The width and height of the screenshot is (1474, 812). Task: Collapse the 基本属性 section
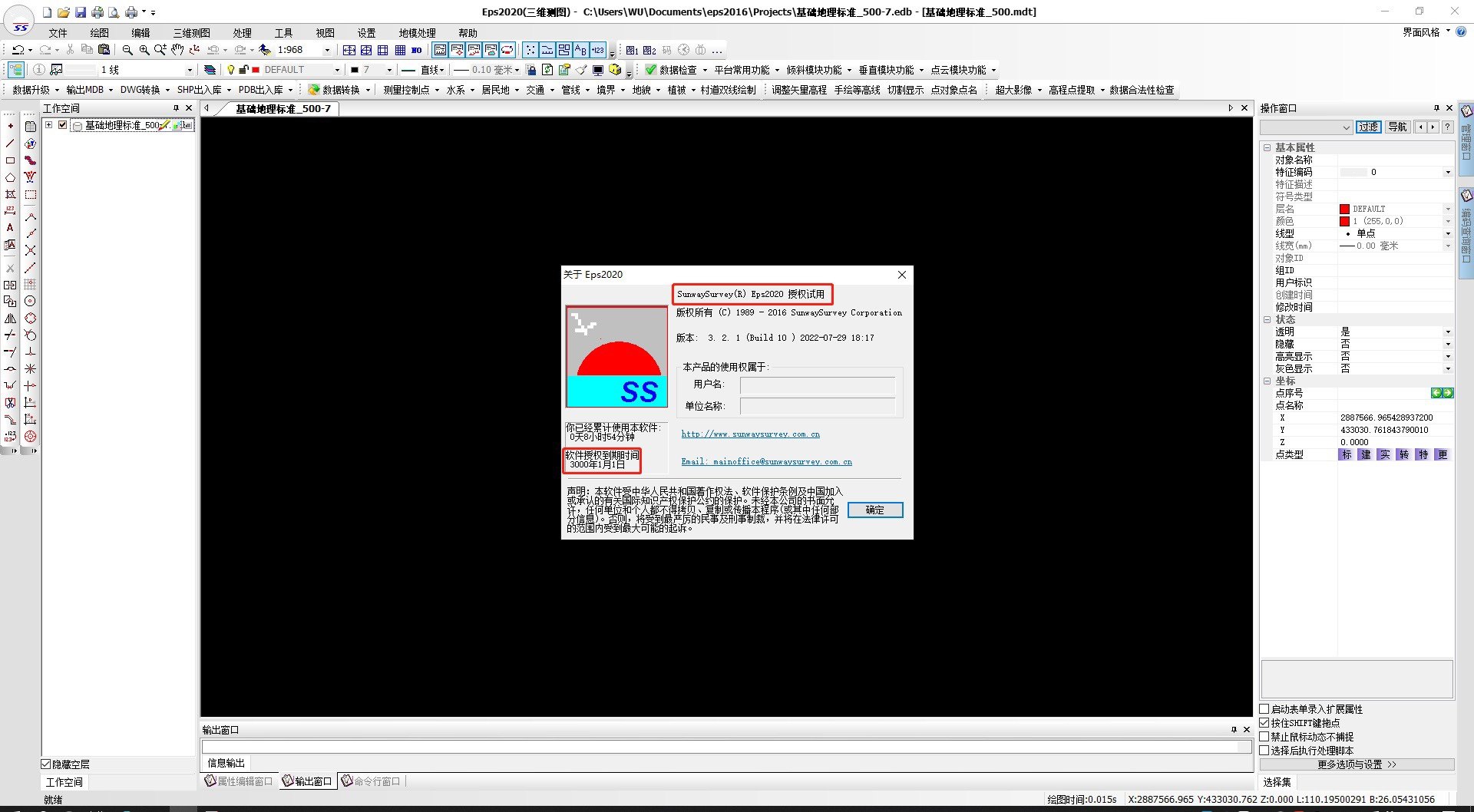click(1267, 147)
